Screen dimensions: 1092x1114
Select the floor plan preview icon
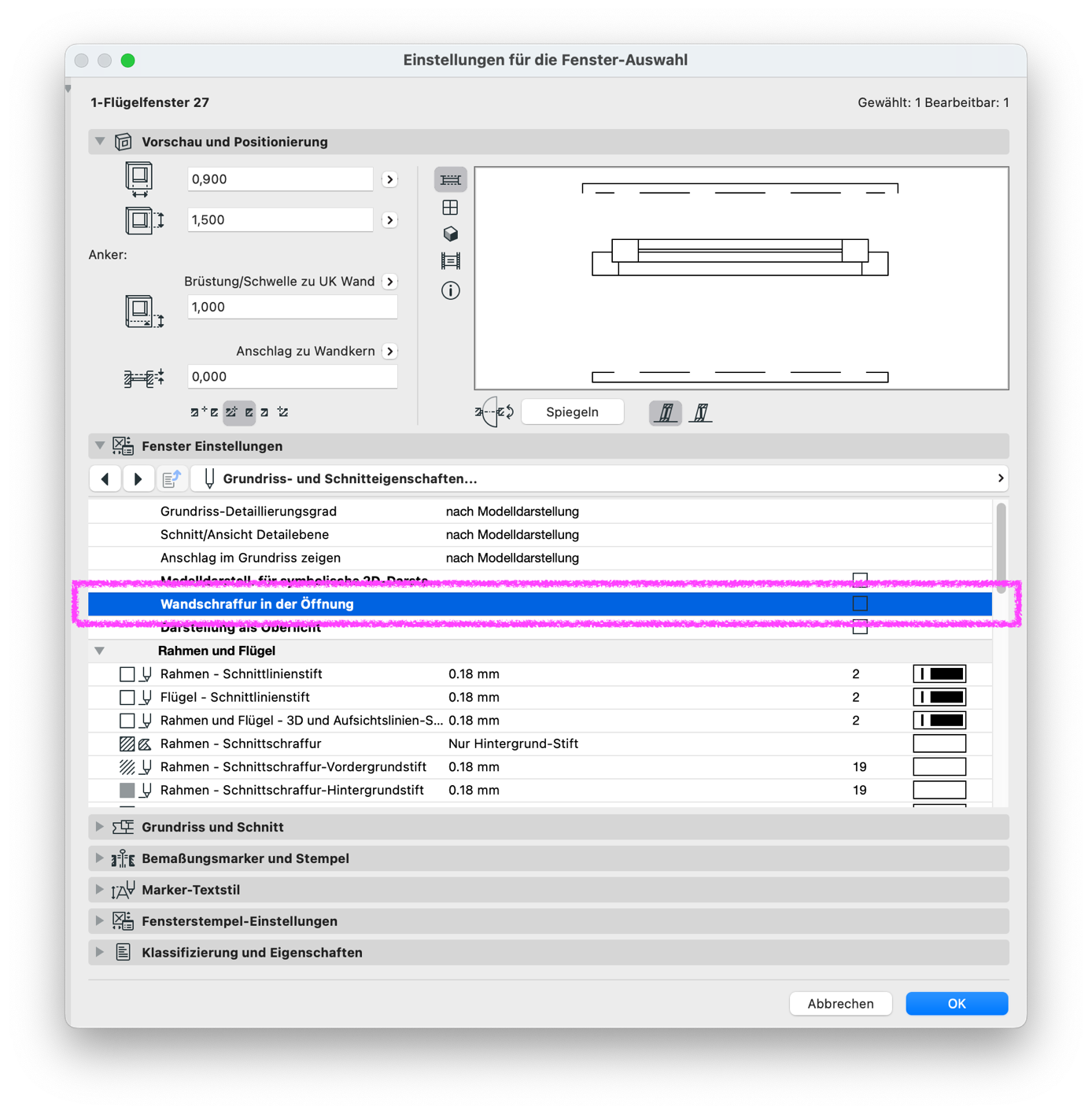pos(450,179)
